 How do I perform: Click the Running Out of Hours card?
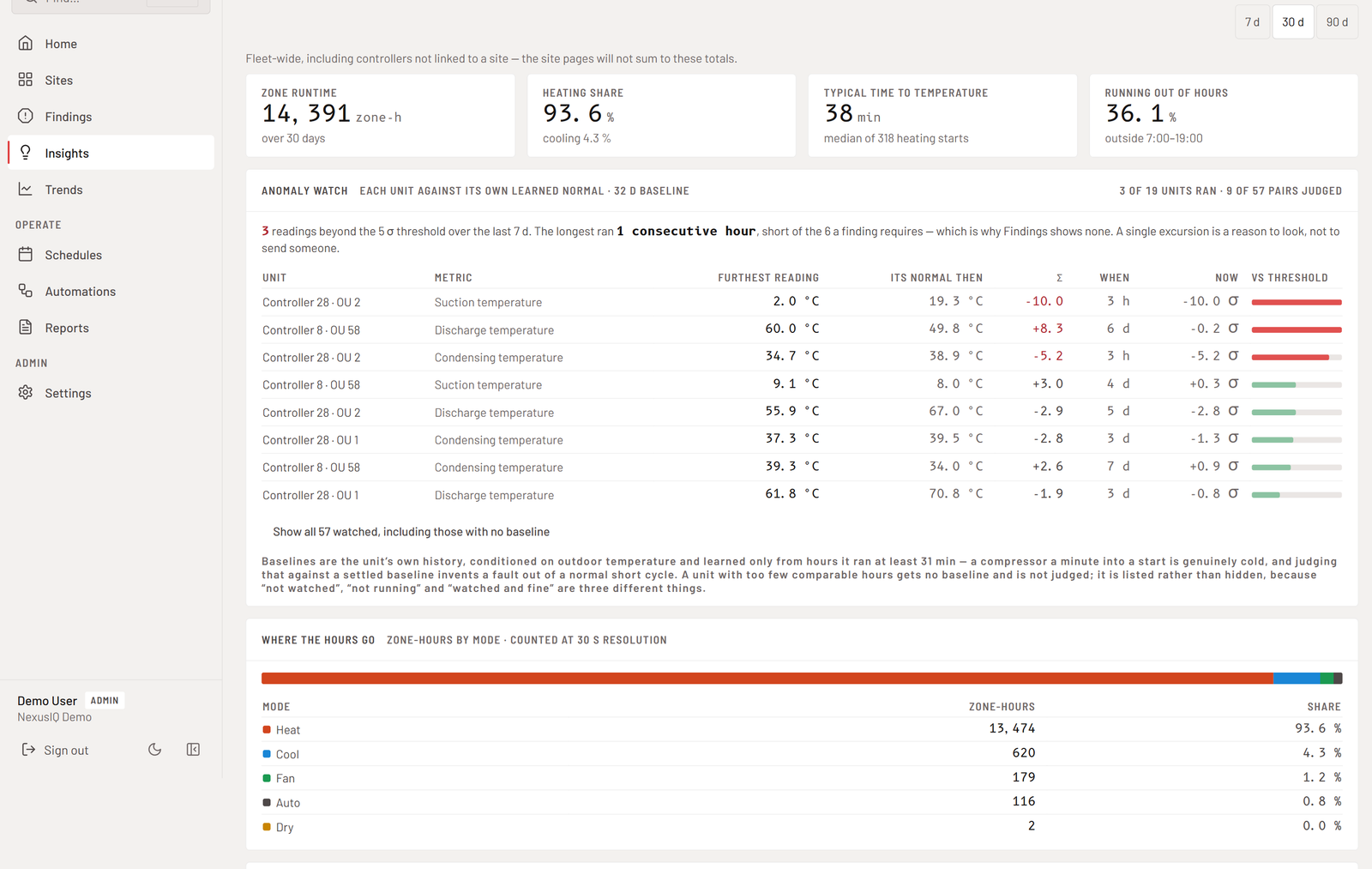pos(1224,116)
